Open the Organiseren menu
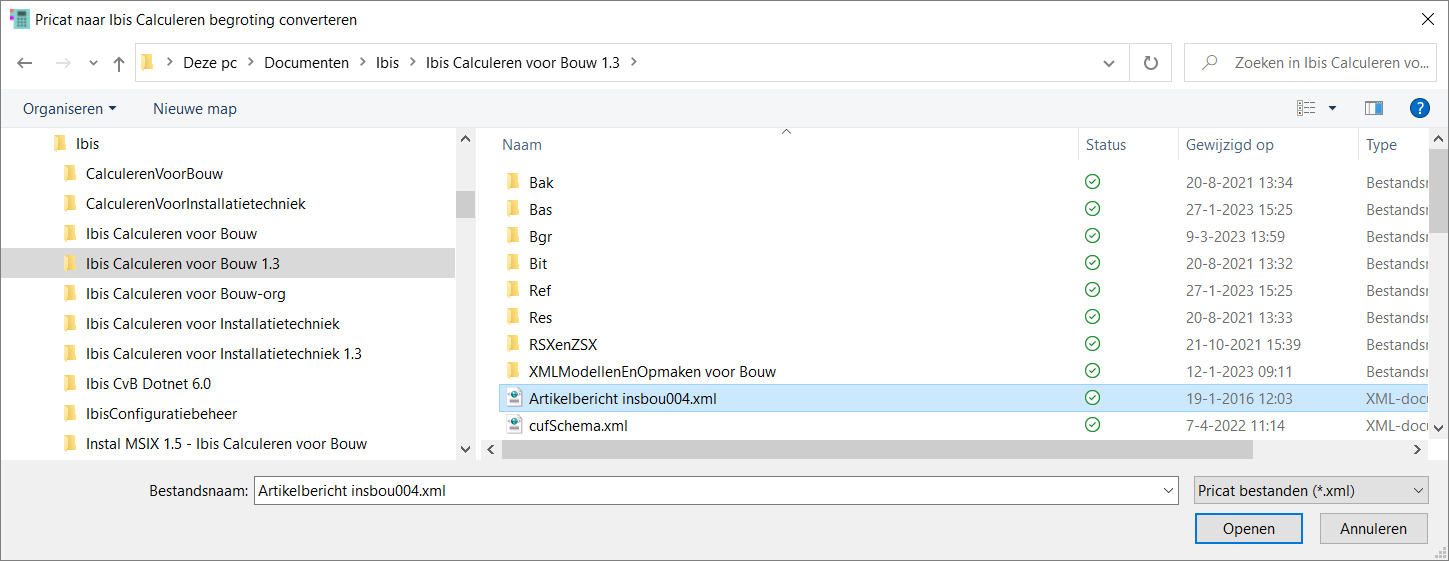 70,108
